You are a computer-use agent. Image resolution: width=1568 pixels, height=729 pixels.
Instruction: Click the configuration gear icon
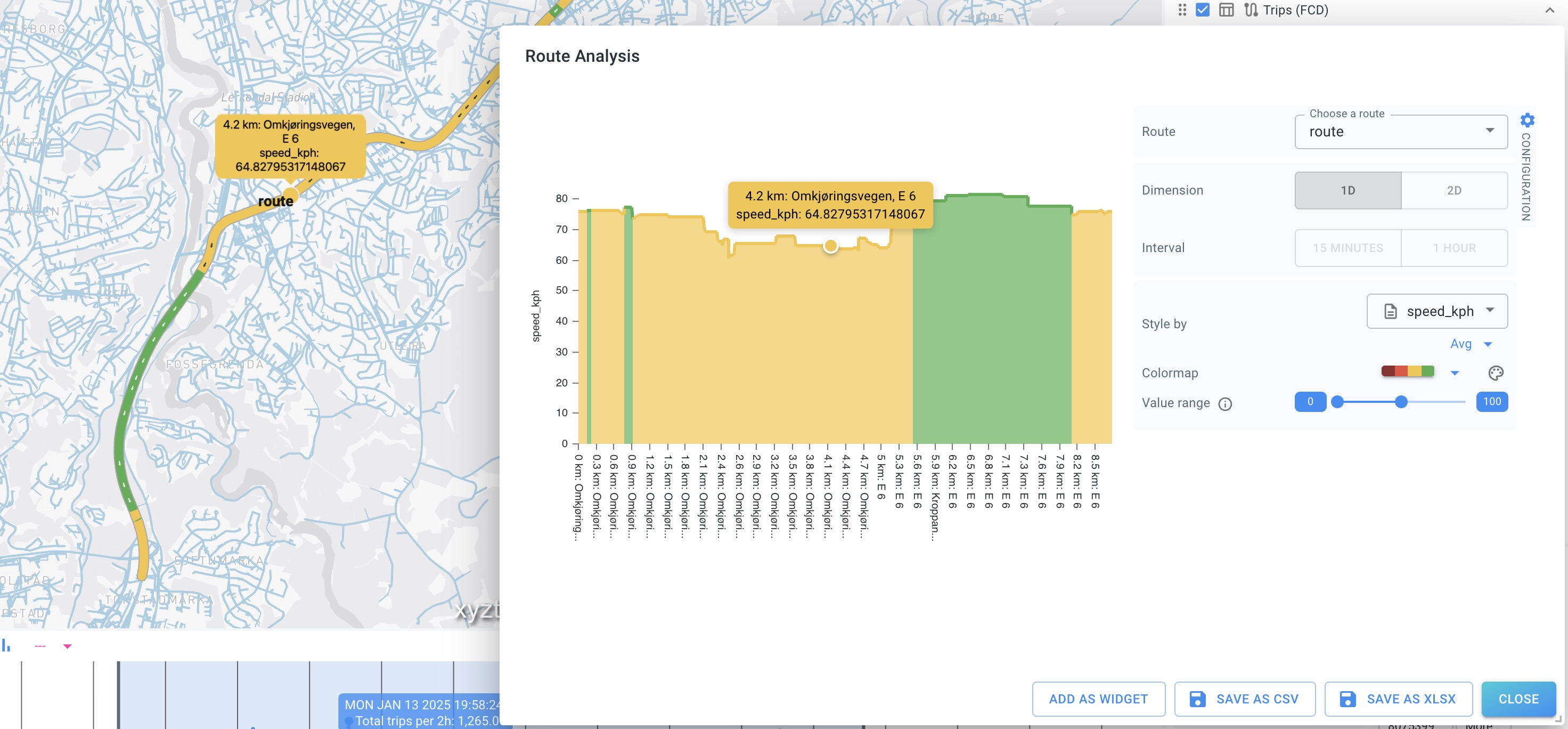[1526, 120]
